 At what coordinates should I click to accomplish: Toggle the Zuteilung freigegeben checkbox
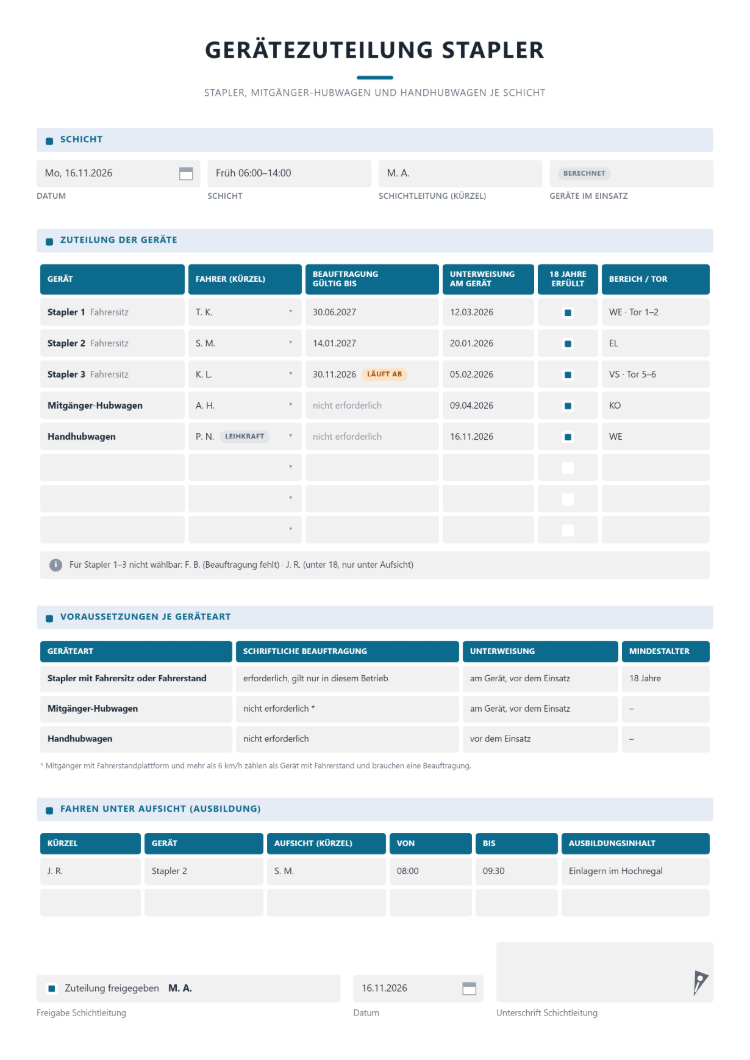(52, 988)
